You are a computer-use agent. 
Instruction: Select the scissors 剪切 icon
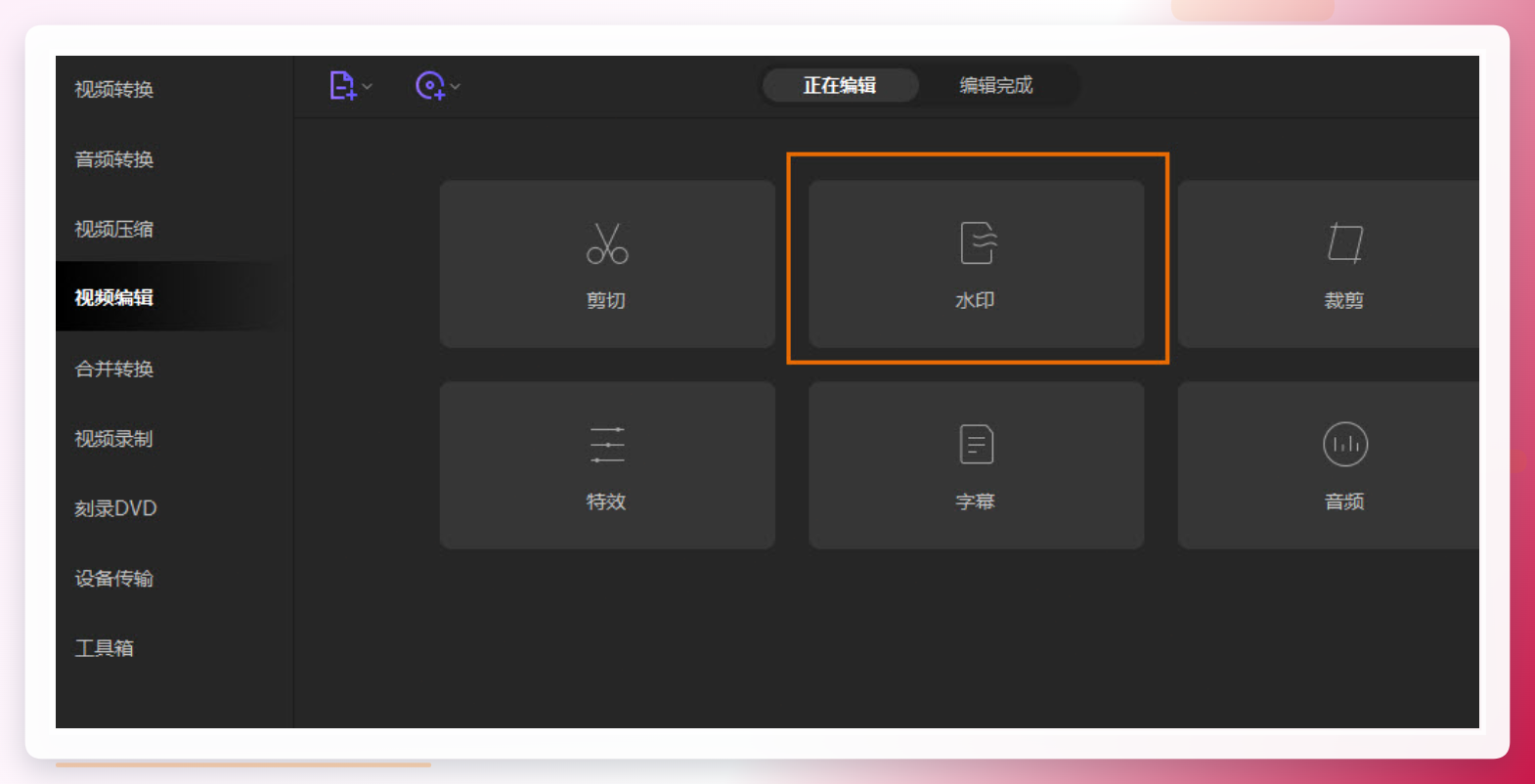pos(607,243)
